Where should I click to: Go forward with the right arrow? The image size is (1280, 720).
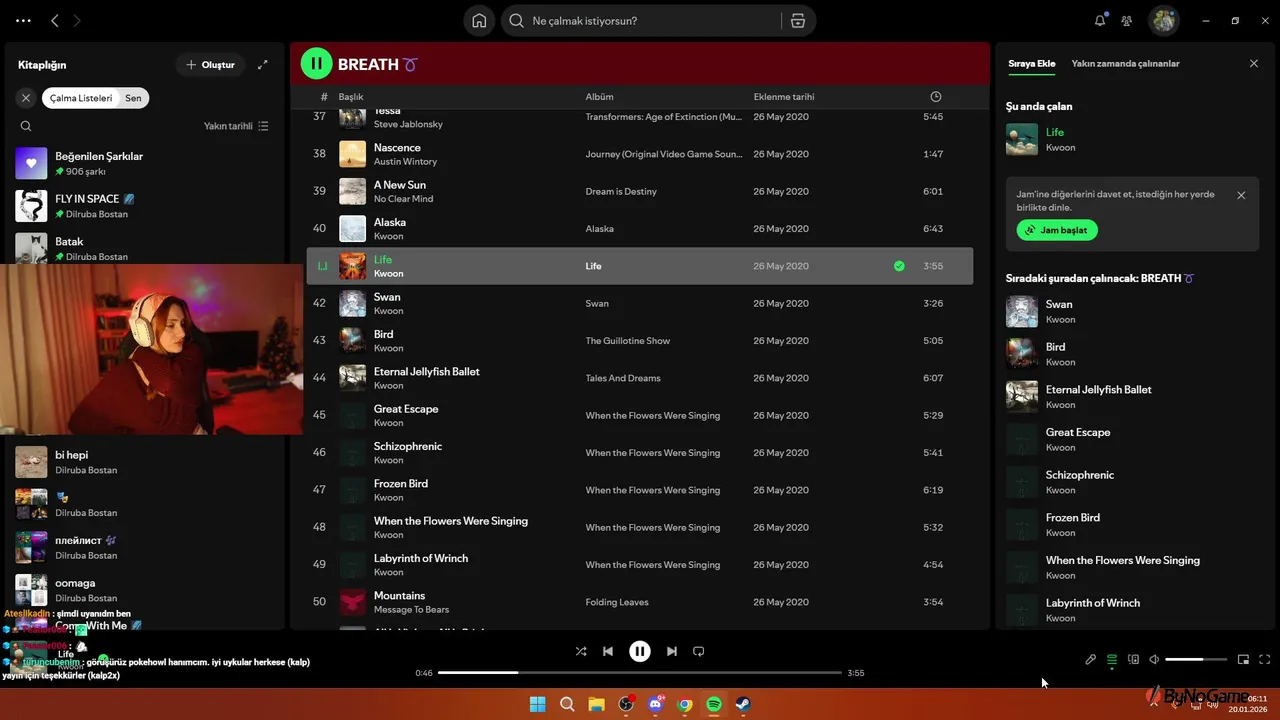click(78, 20)
